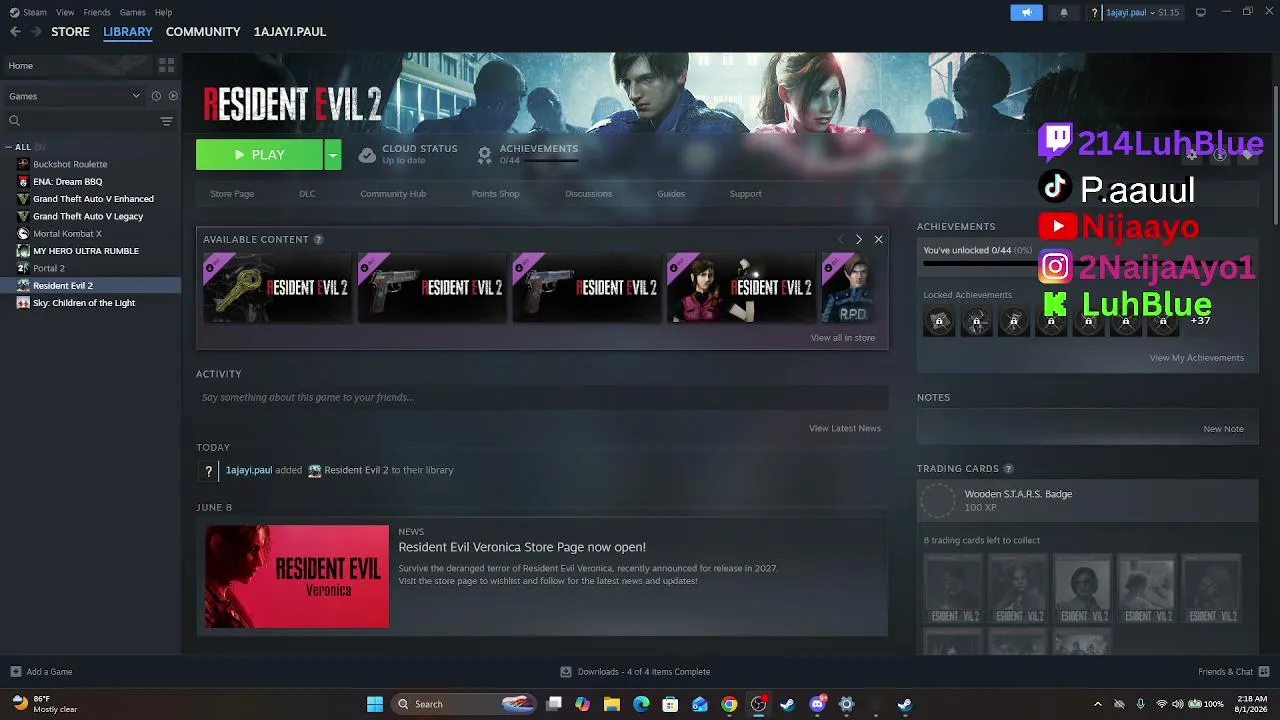This screenshot has height=720, width=1280.
Task: Open Windows Start menu
Action: point(375,704)
